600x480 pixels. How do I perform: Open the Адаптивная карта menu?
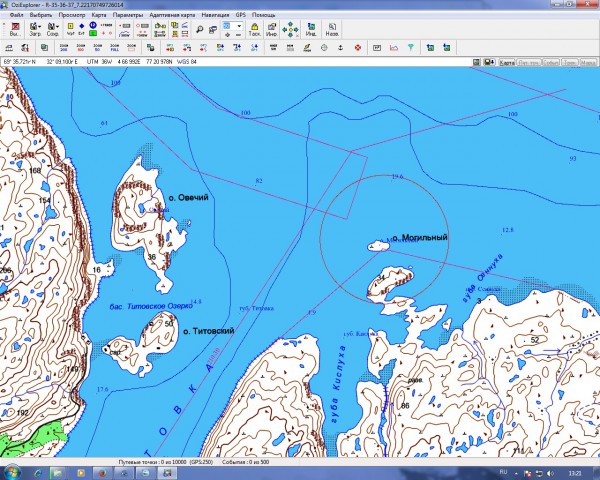172,15
